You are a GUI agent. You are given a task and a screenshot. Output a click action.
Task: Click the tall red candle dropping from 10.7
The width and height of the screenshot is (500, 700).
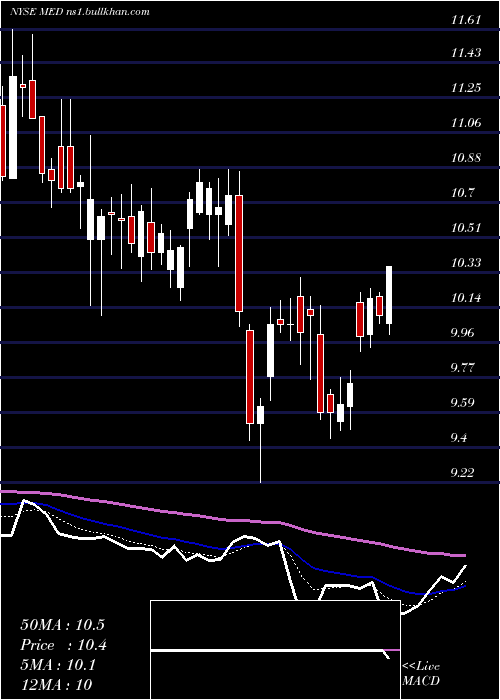click(x=239, y=252)
